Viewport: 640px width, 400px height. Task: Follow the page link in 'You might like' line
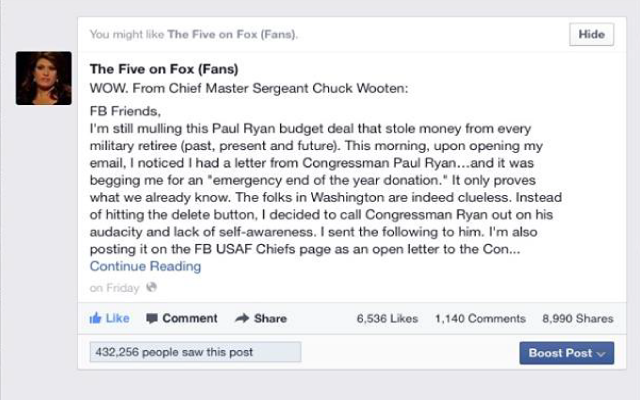[232, 35]
